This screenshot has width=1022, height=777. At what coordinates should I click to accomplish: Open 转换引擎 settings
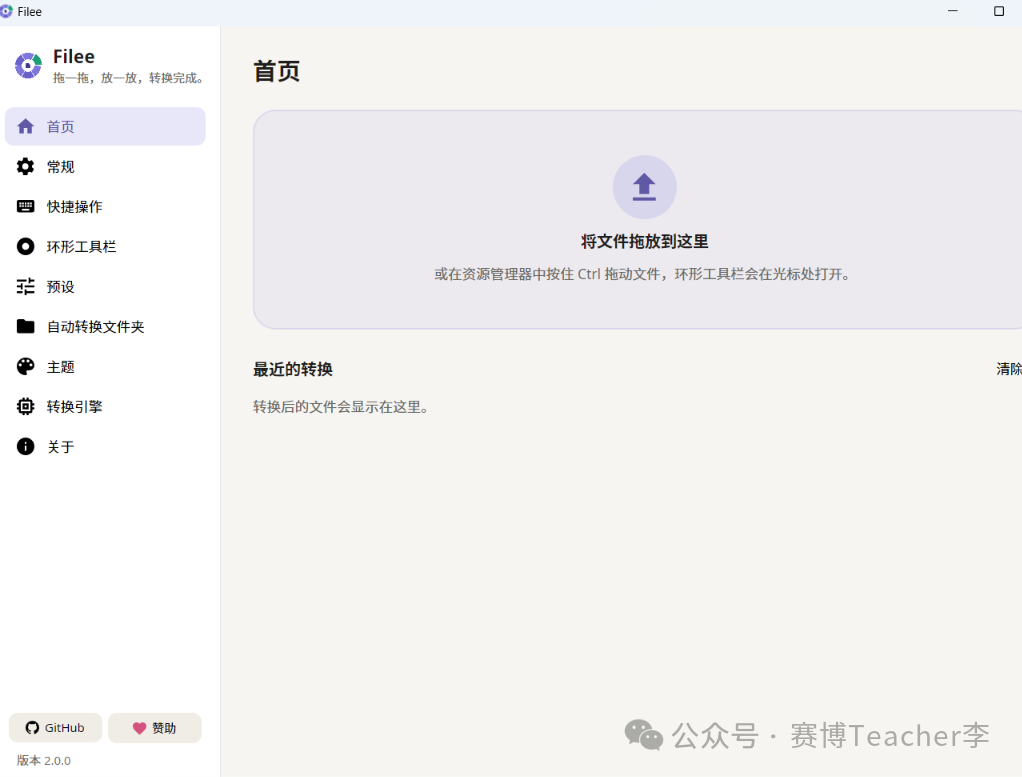click(x=105, y=407)
